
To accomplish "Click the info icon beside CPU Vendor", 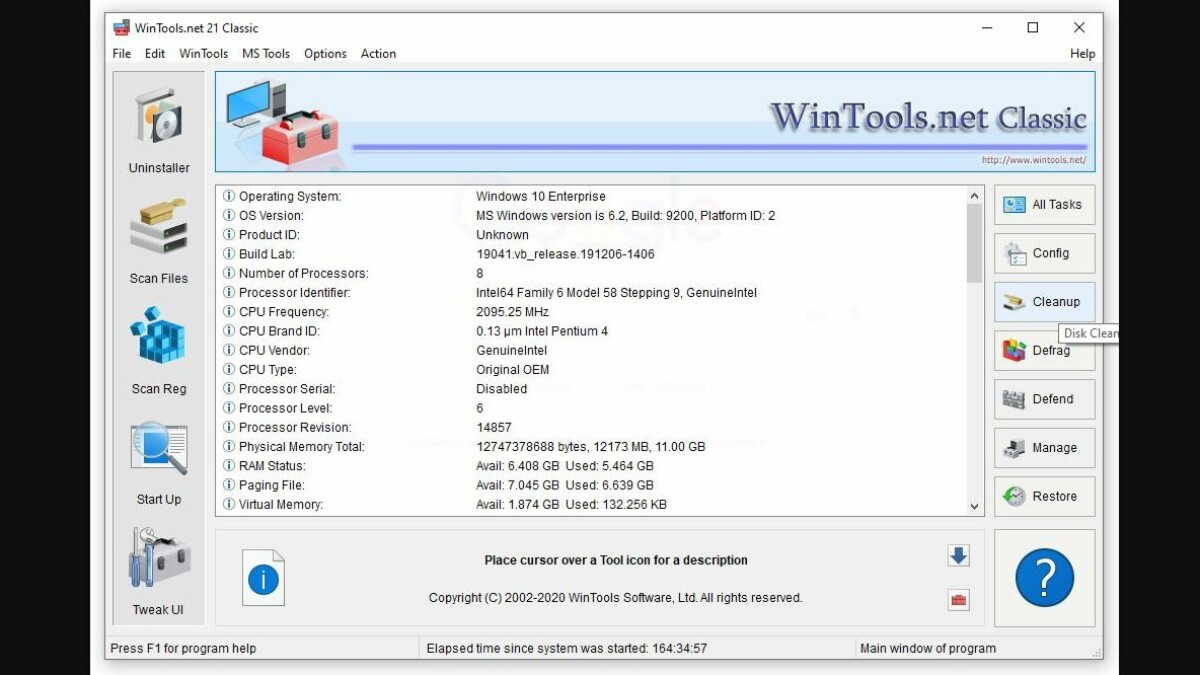I will click(229, 350).
